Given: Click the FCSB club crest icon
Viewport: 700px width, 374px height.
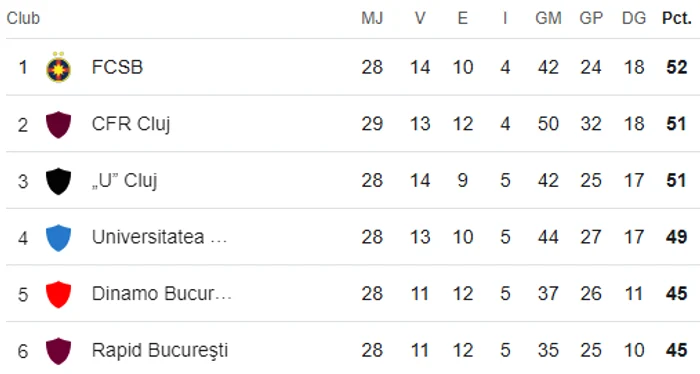Looking at the screenshot, I should pos(58,67).
